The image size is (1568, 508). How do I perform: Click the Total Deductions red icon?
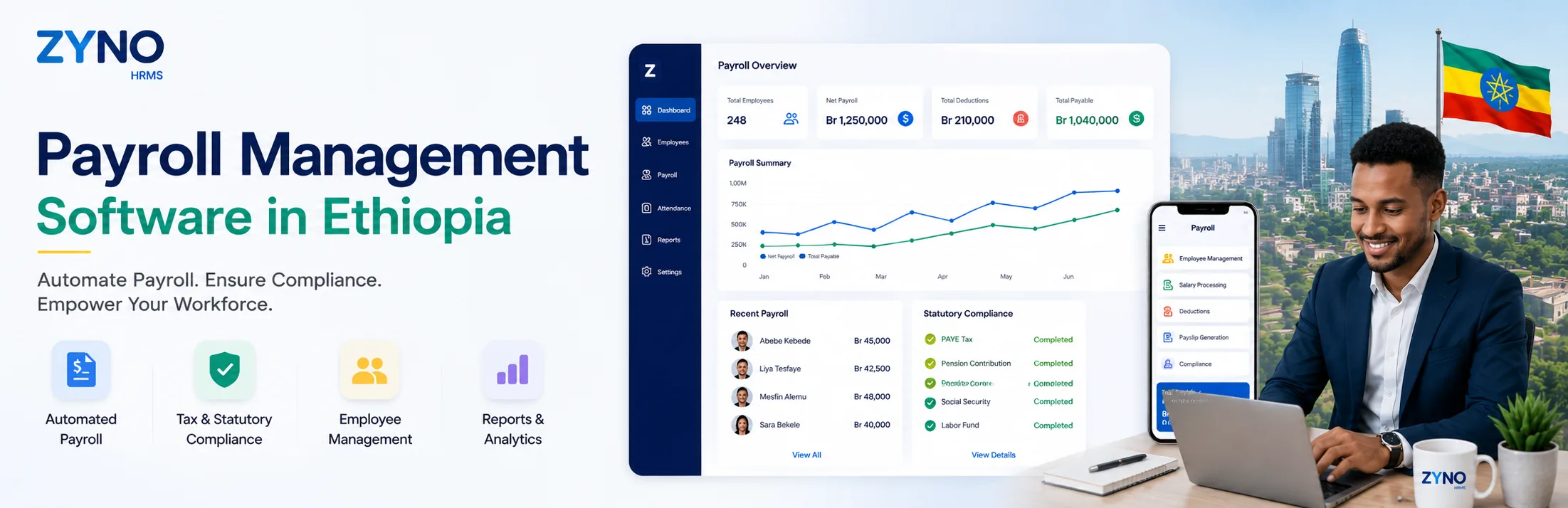[x=1021, y=119]
